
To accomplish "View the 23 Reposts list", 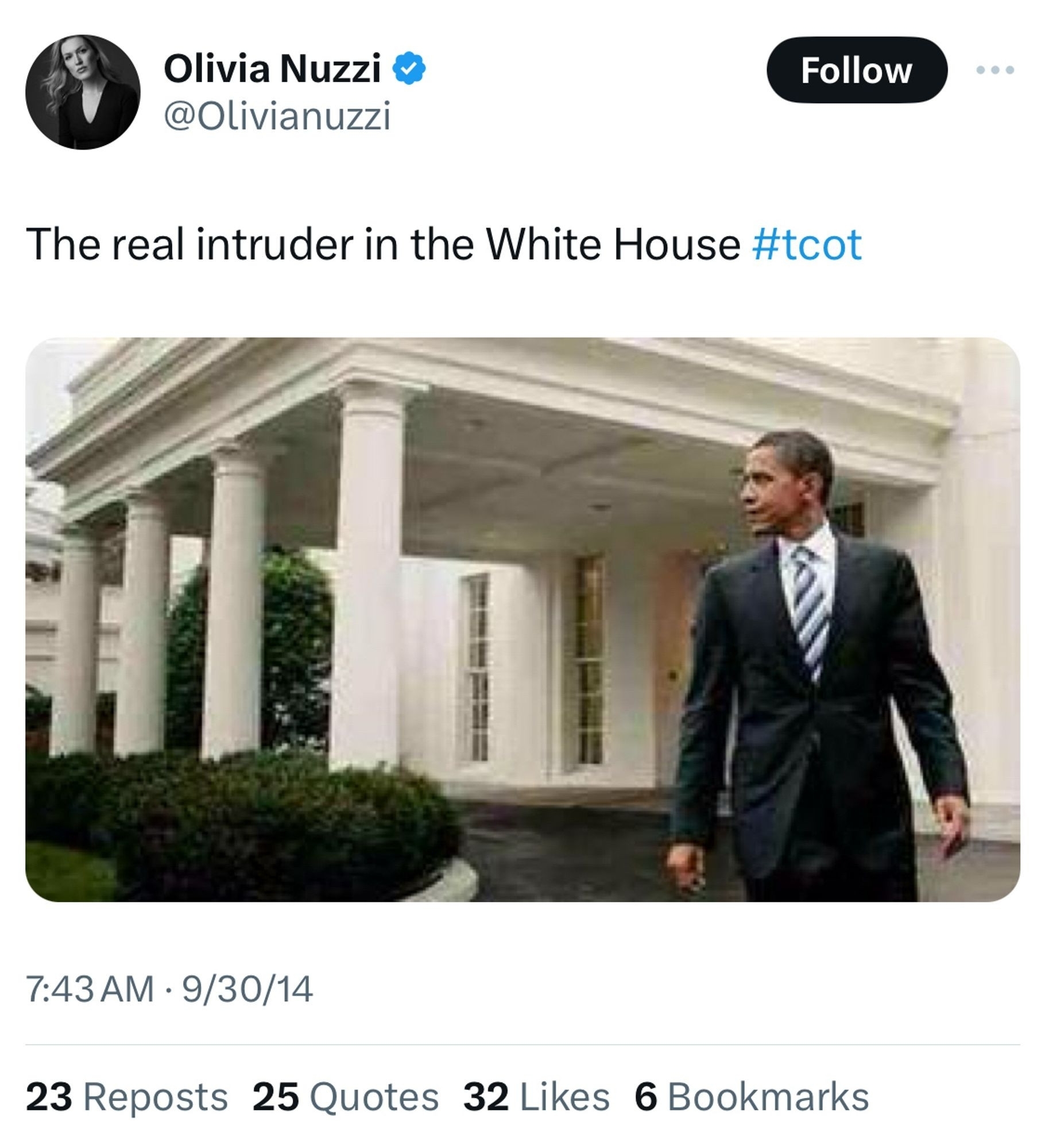I will pos(127,1097).
